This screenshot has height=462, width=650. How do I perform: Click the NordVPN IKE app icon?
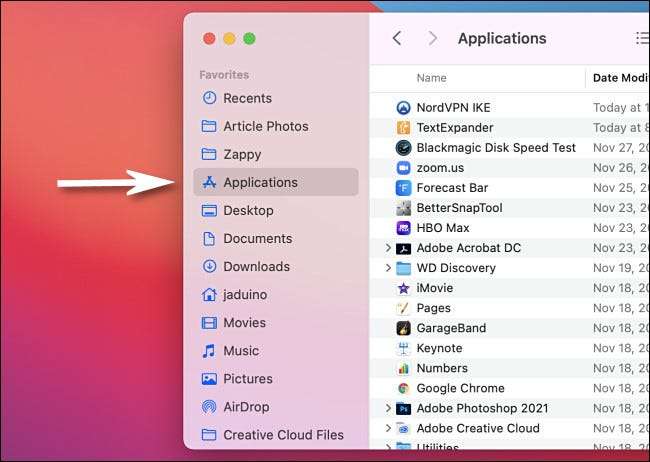point(403,108)
